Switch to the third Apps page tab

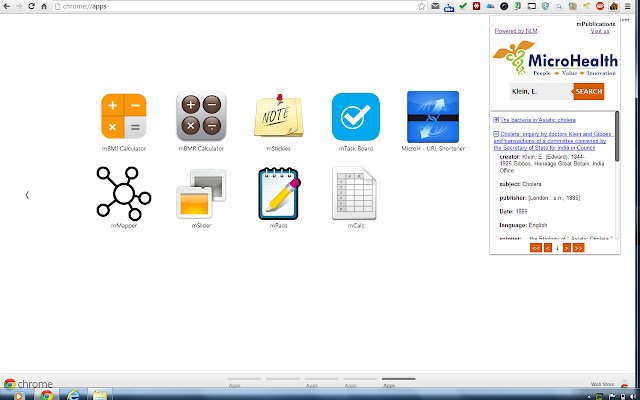click(x=321, y=382)
